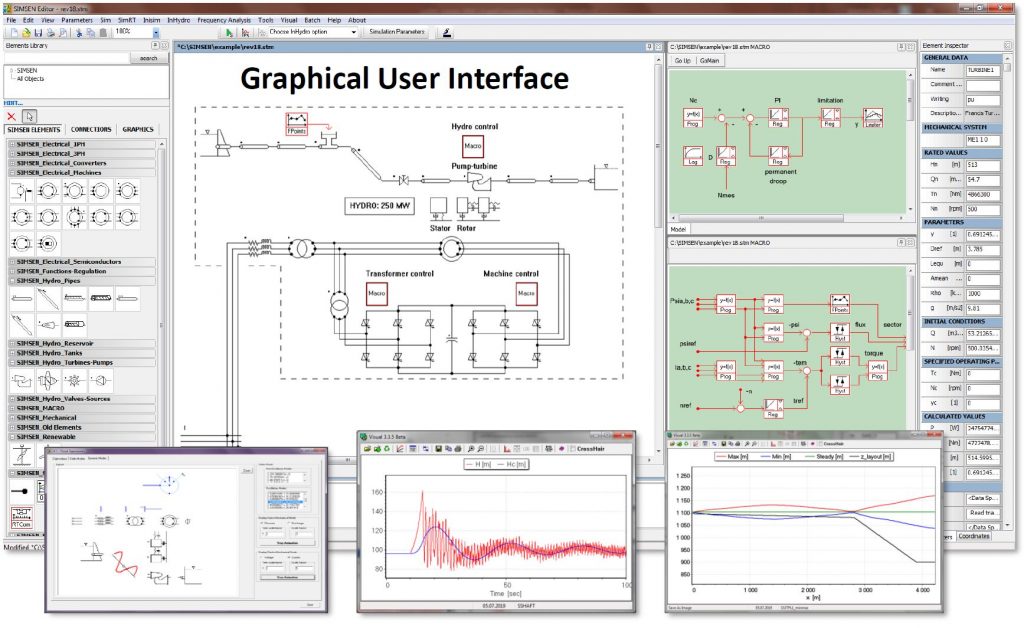This screenshot has height=628, width=1024.
Task: Click the Machine control Macro block
Action: pos(525,292)
